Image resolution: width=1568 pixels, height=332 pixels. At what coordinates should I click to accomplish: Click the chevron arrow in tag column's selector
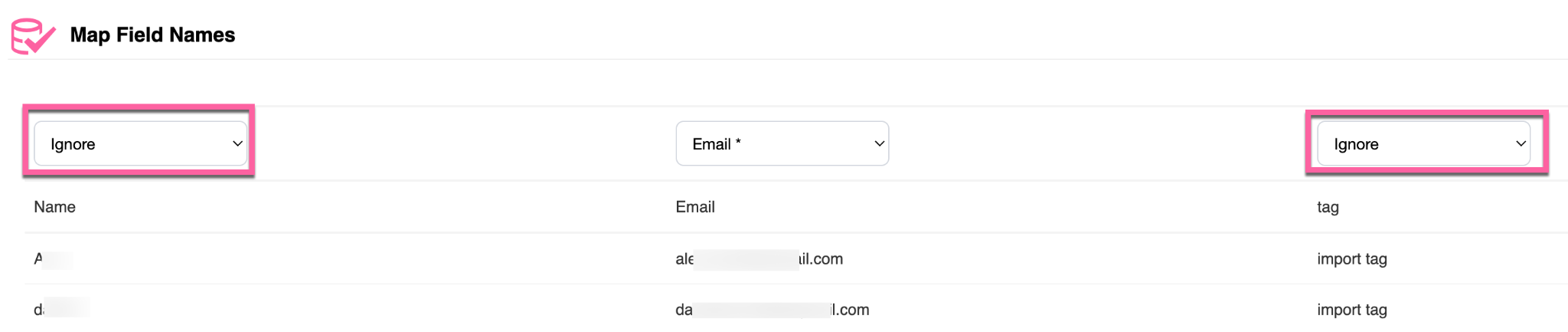point(1521,143)
